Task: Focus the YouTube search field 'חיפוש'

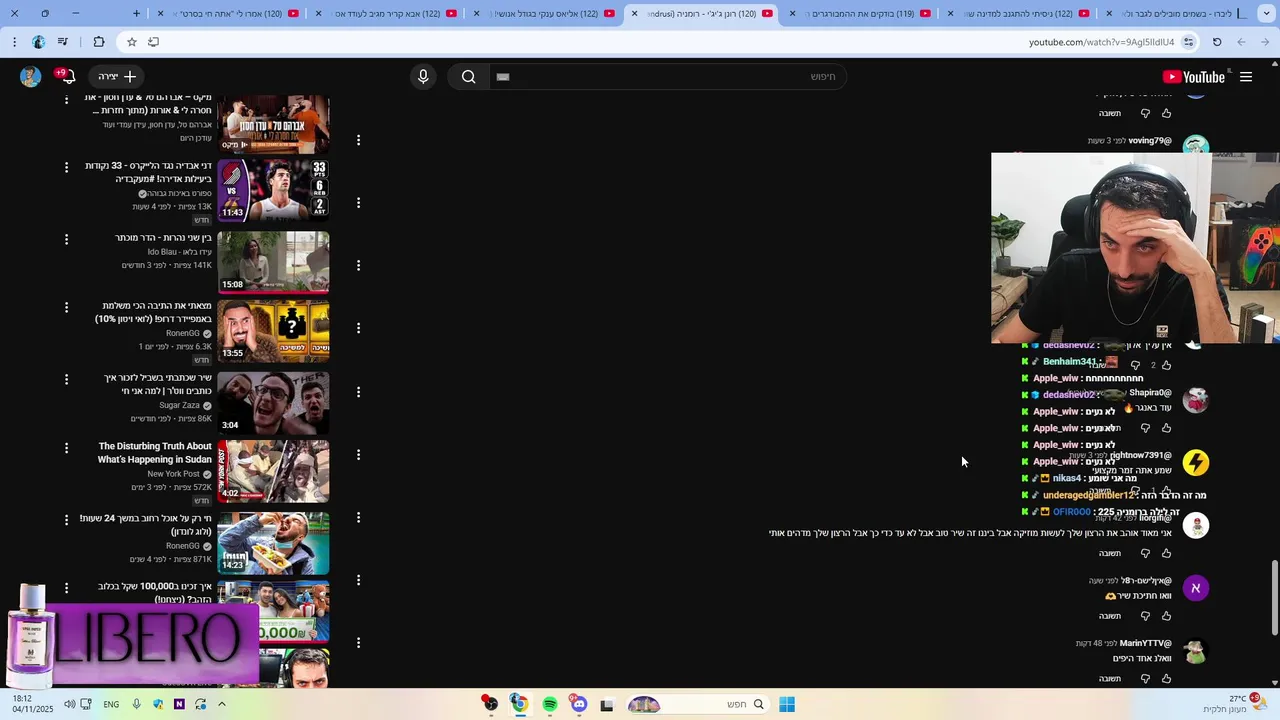Action: [x=668, y=77]
